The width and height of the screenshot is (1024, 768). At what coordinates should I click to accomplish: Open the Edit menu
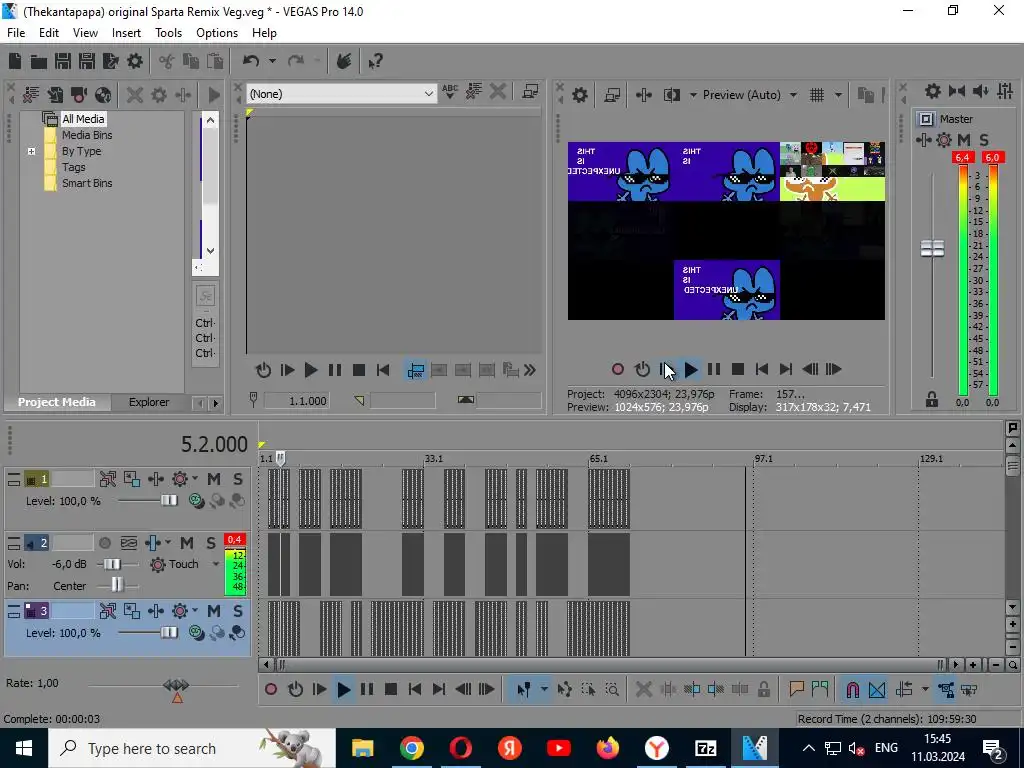pos(49,33)
